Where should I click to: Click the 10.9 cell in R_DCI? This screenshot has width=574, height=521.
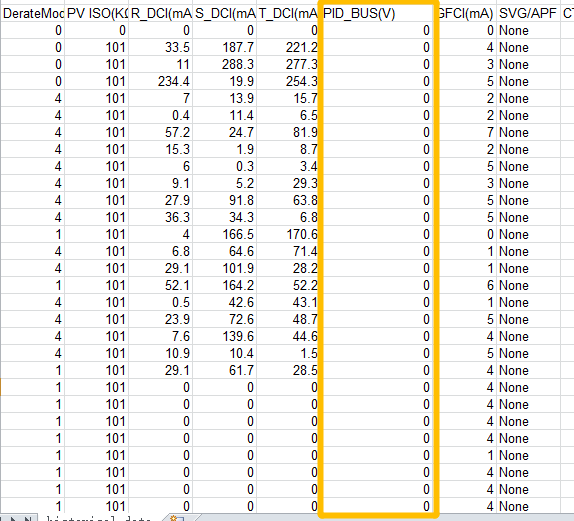(x=161, y=353)
